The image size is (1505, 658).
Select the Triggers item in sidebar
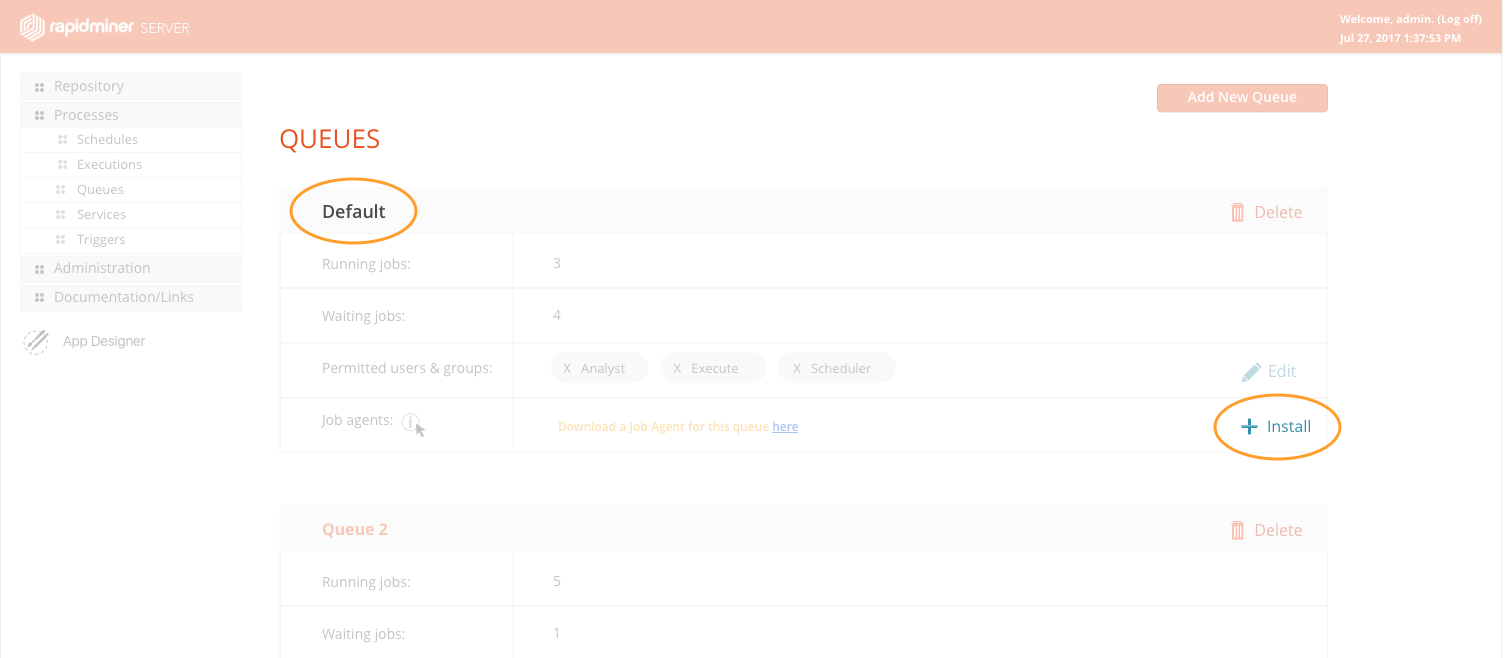pyautogui.click(x=101, y=240)
